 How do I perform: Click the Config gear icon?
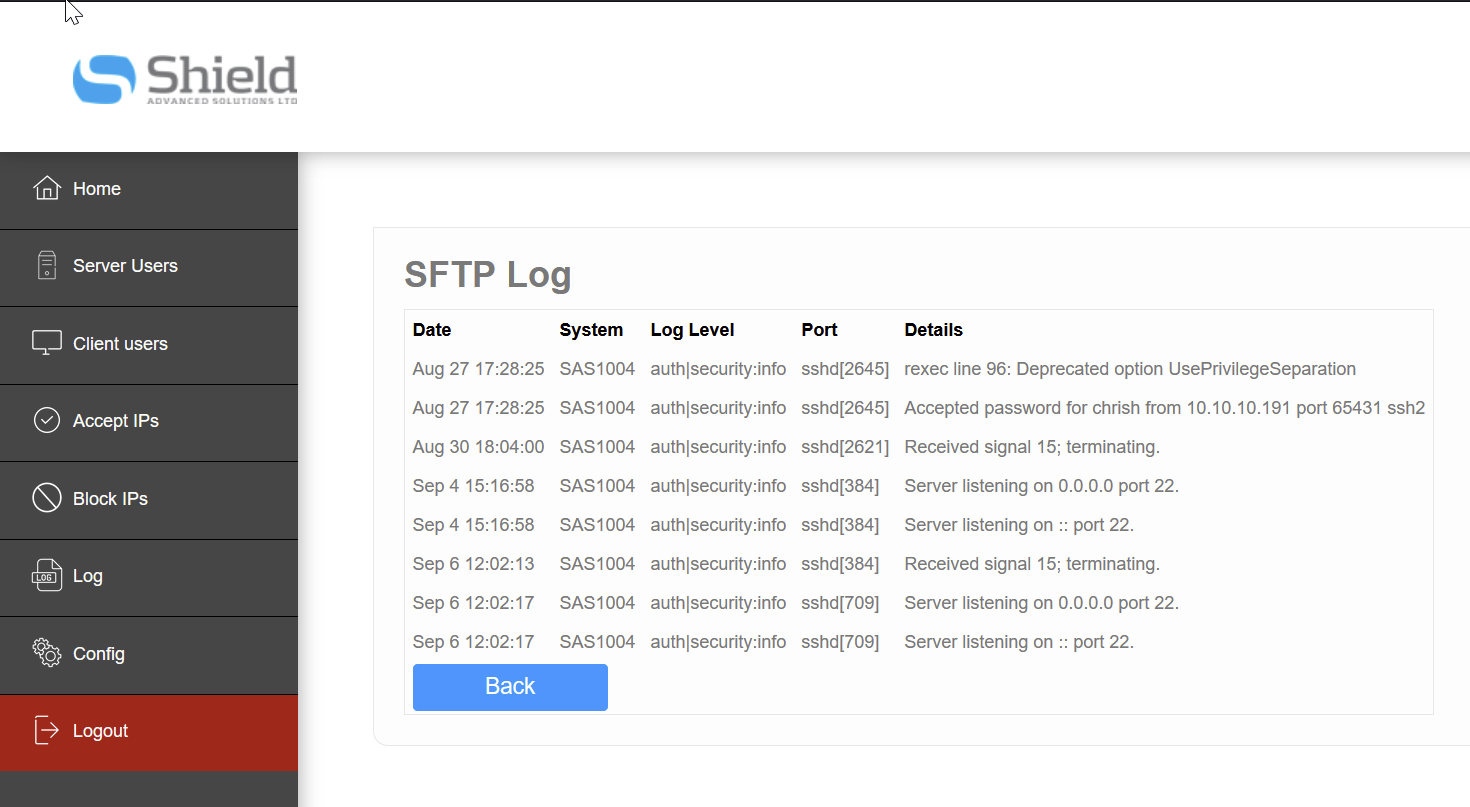pos(47,653)
